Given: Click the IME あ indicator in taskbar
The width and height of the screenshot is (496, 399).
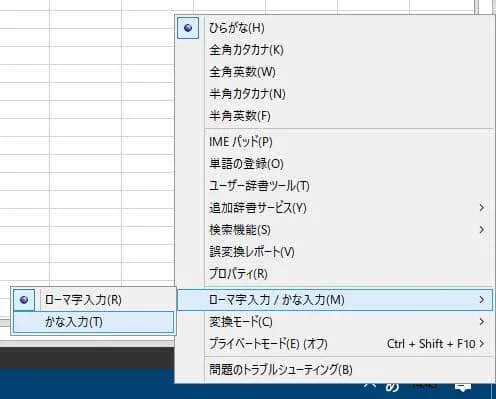Looking at the screenshot, I should pos(392,387).
